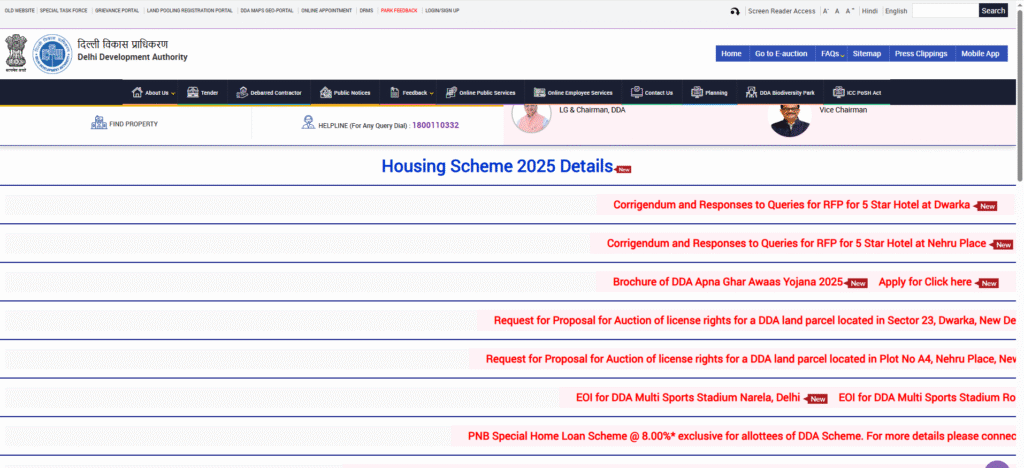Image resolution: width=1024 pixels, height=468 pixels.
Task: Click the Online Employee Services icon
Action: click(x=539, y=93)
